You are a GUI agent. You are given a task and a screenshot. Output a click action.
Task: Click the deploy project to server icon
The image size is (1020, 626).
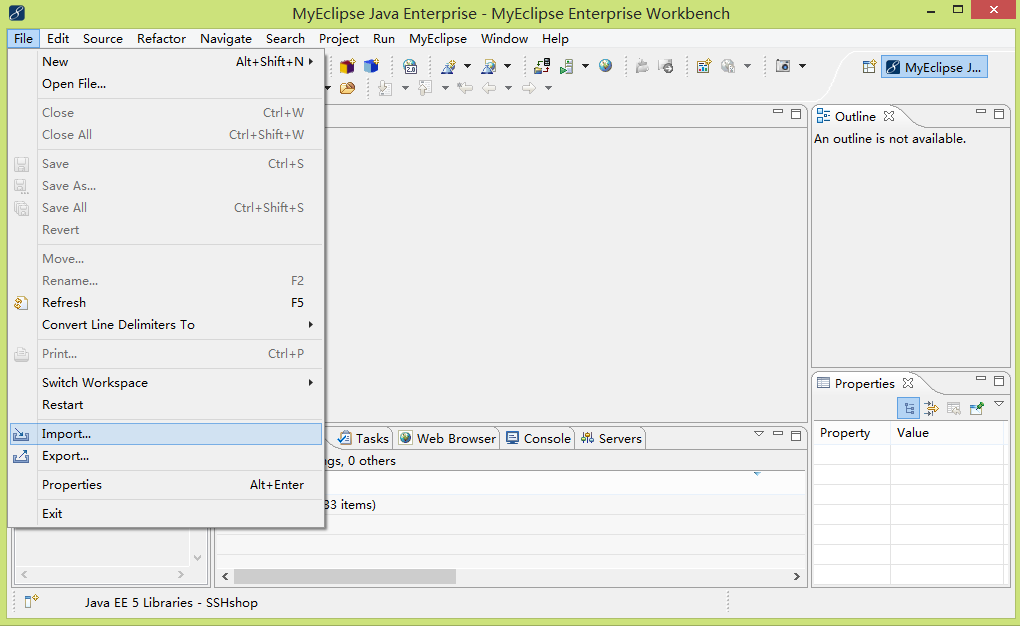[542, 66]
